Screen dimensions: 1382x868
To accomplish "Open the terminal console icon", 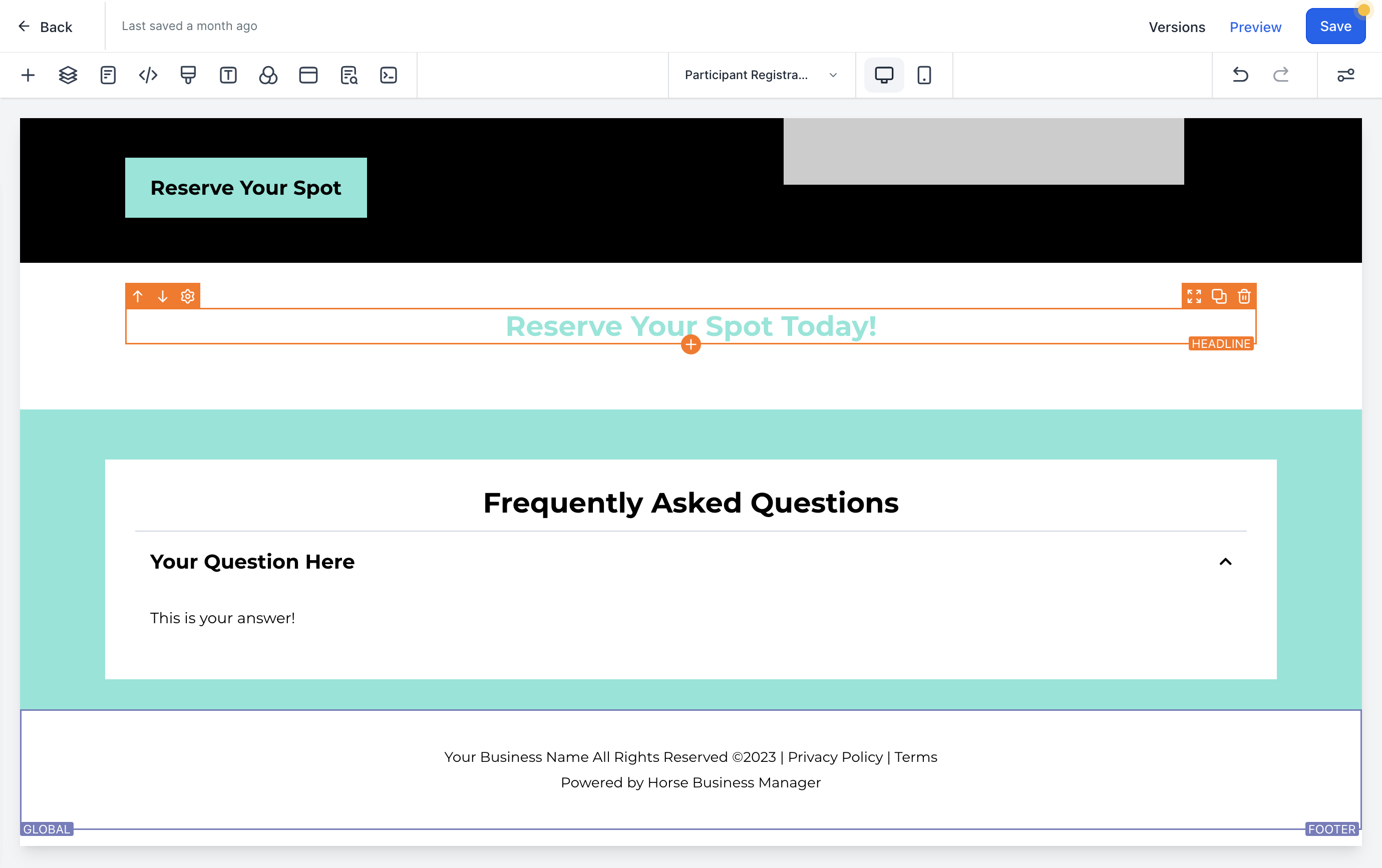I will tap(389, 75).
